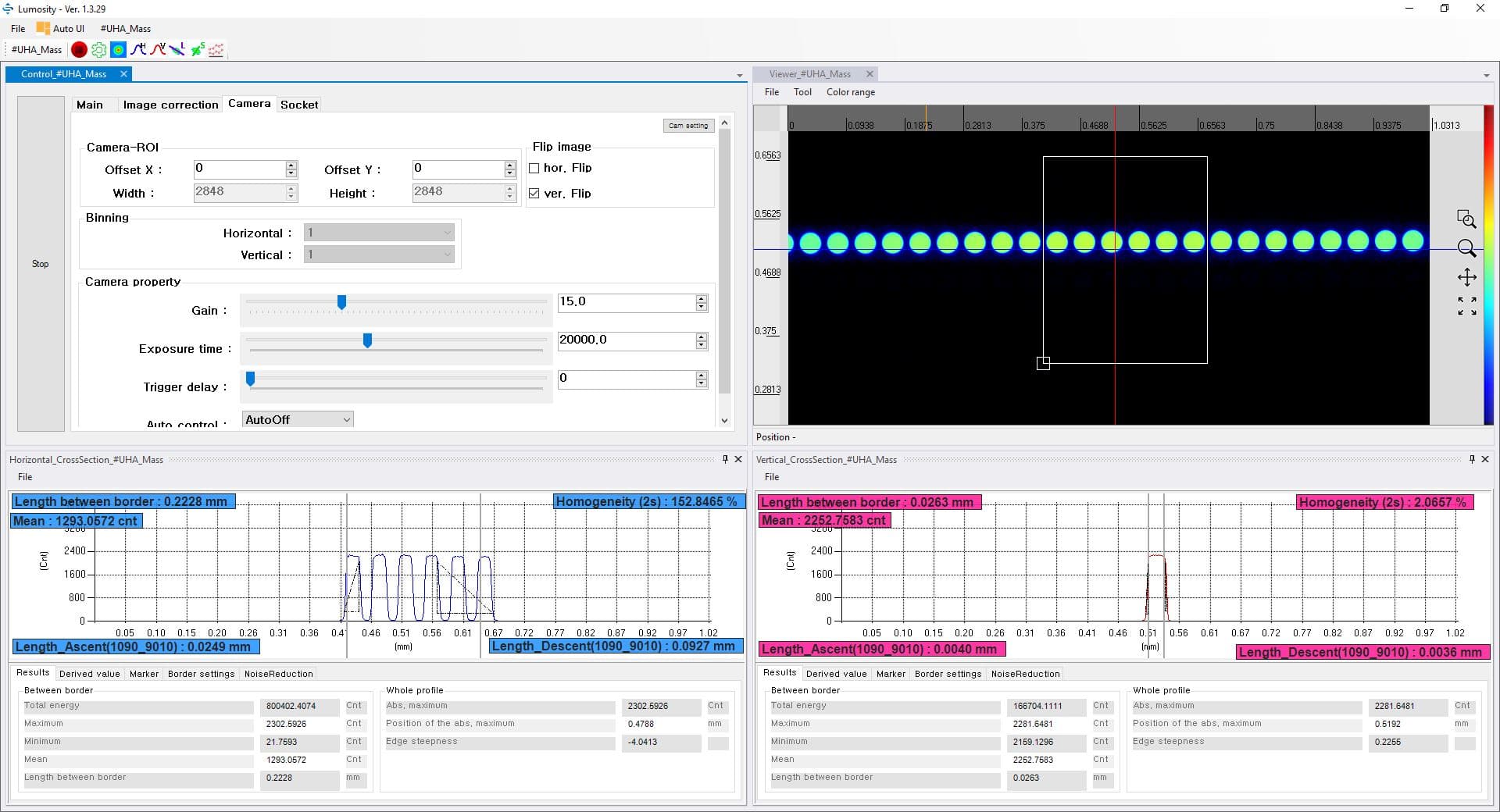Open Marker tab in horizontal panel

click(x=144, y=674)
